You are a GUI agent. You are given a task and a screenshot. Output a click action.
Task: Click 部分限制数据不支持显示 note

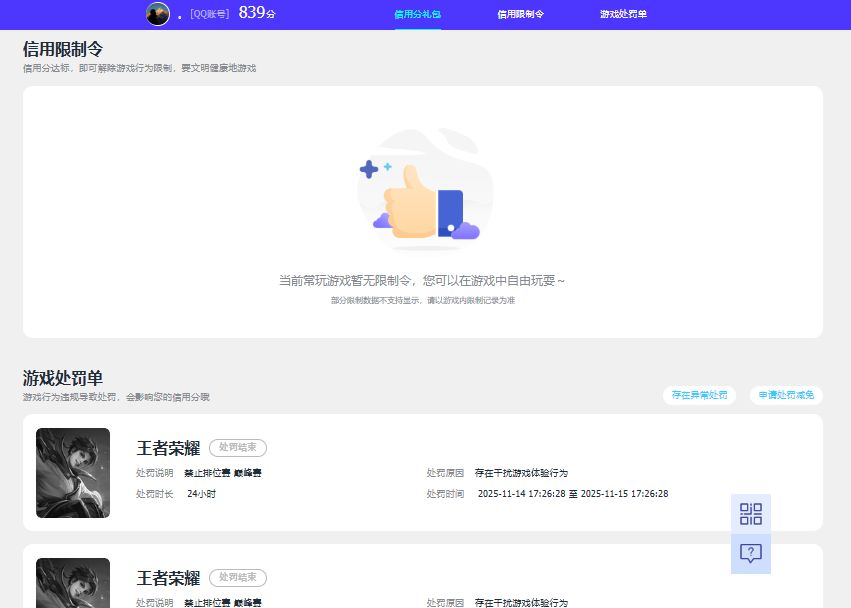click(423, 300)
